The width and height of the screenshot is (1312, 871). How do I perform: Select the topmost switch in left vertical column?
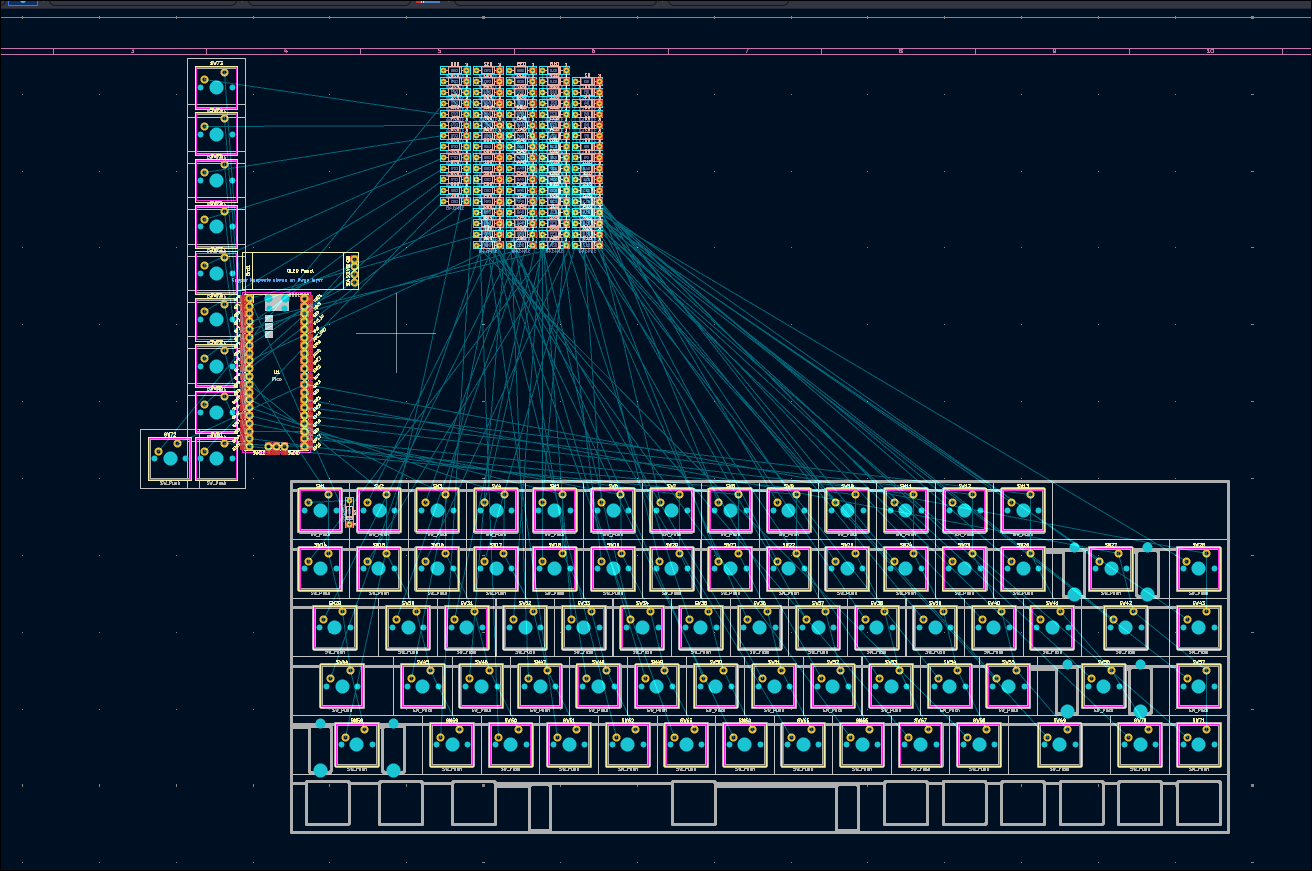click(x=216, y=87)
